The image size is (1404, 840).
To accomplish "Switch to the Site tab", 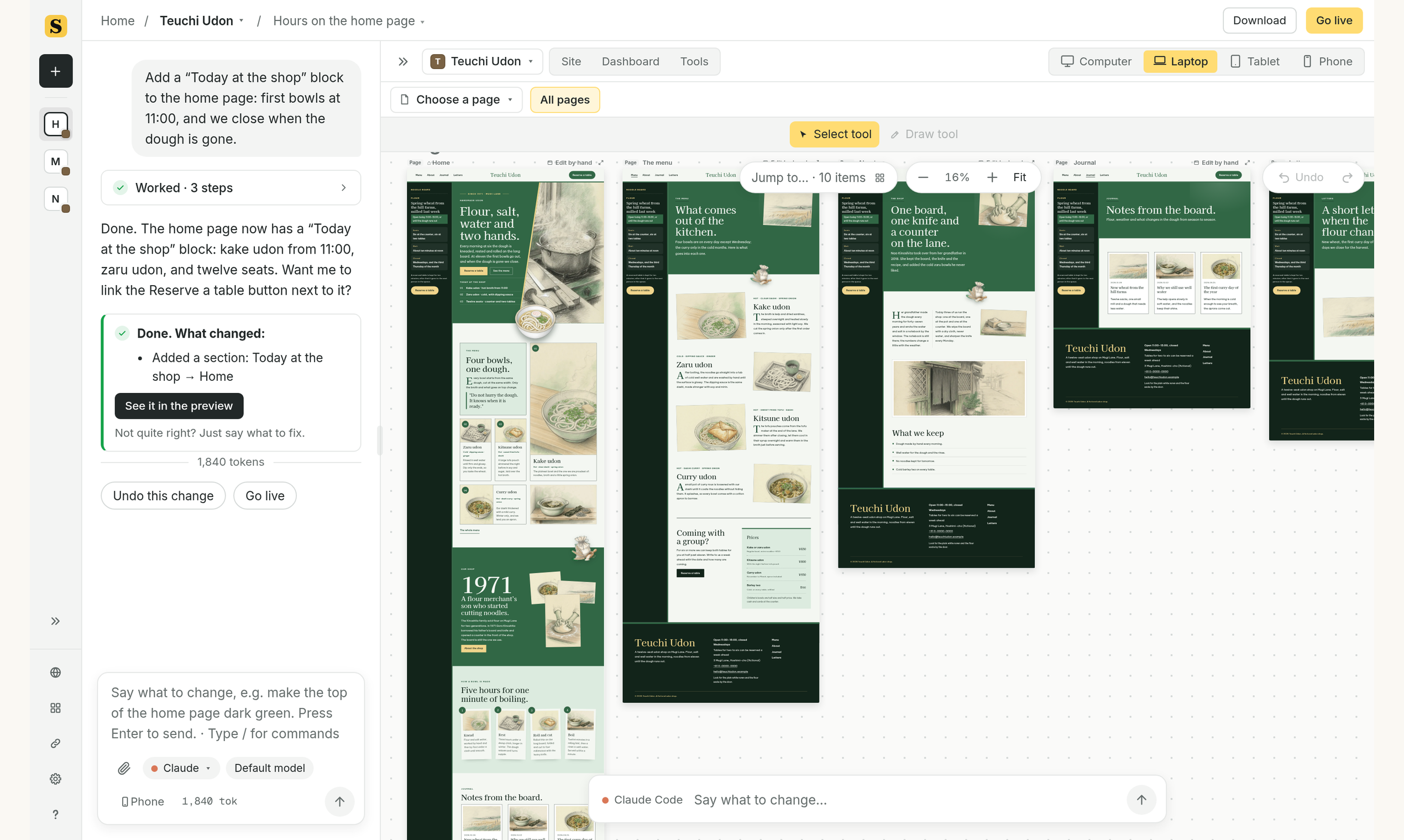I will (x=570, y=61).
